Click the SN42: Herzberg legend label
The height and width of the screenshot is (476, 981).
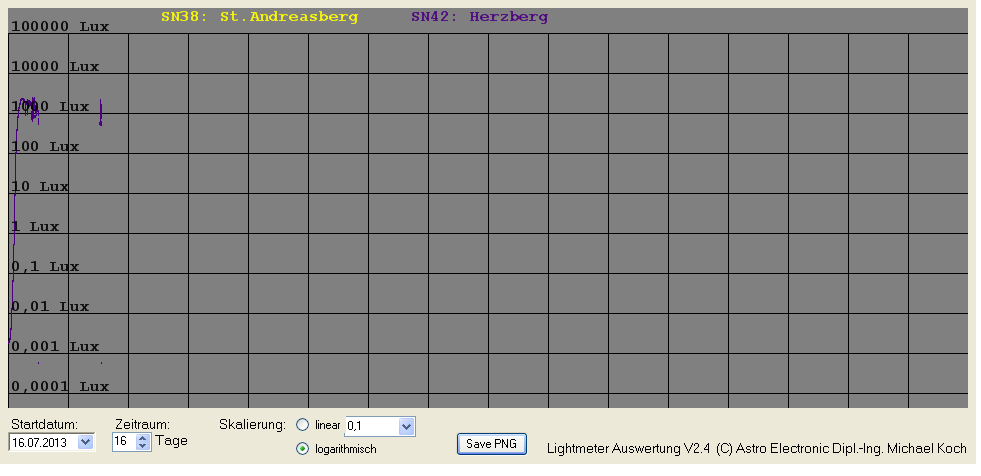(479, 17)
